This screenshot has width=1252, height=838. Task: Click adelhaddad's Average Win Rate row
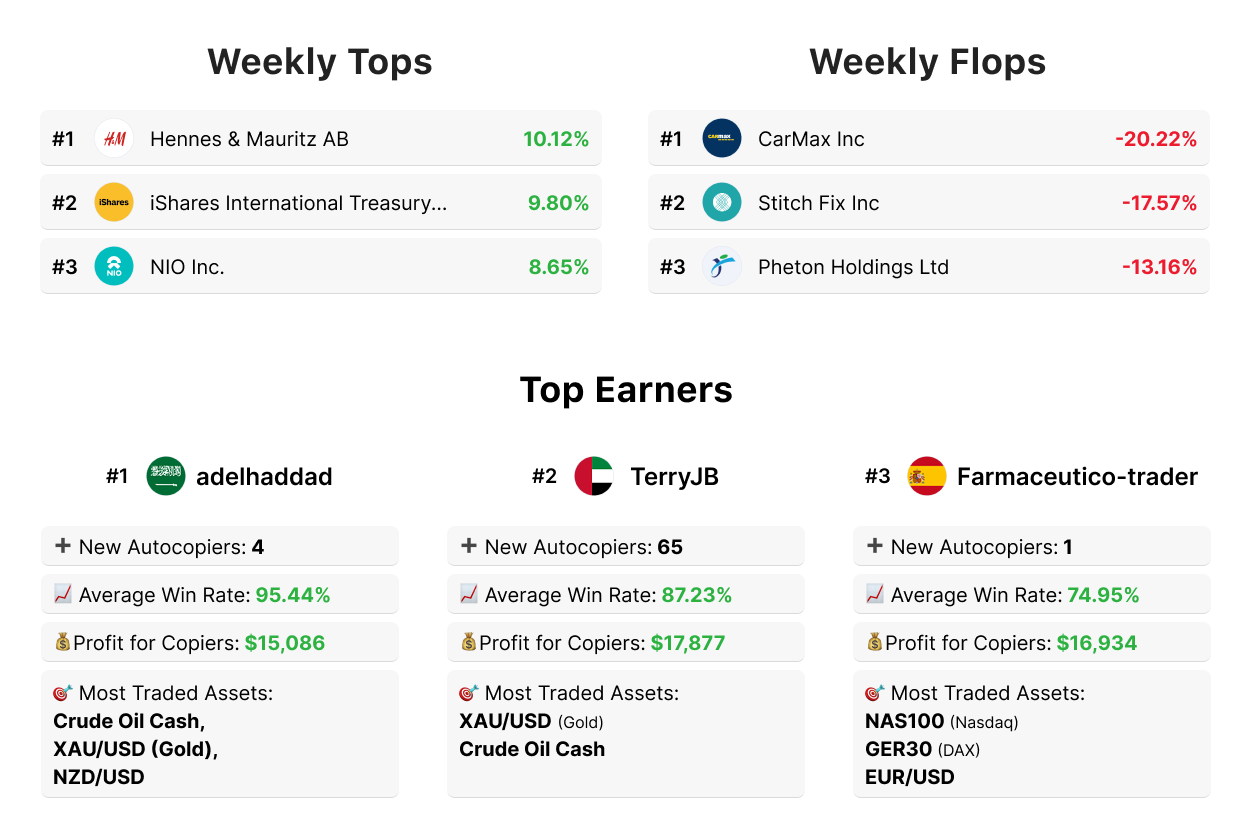coord(219,595)
